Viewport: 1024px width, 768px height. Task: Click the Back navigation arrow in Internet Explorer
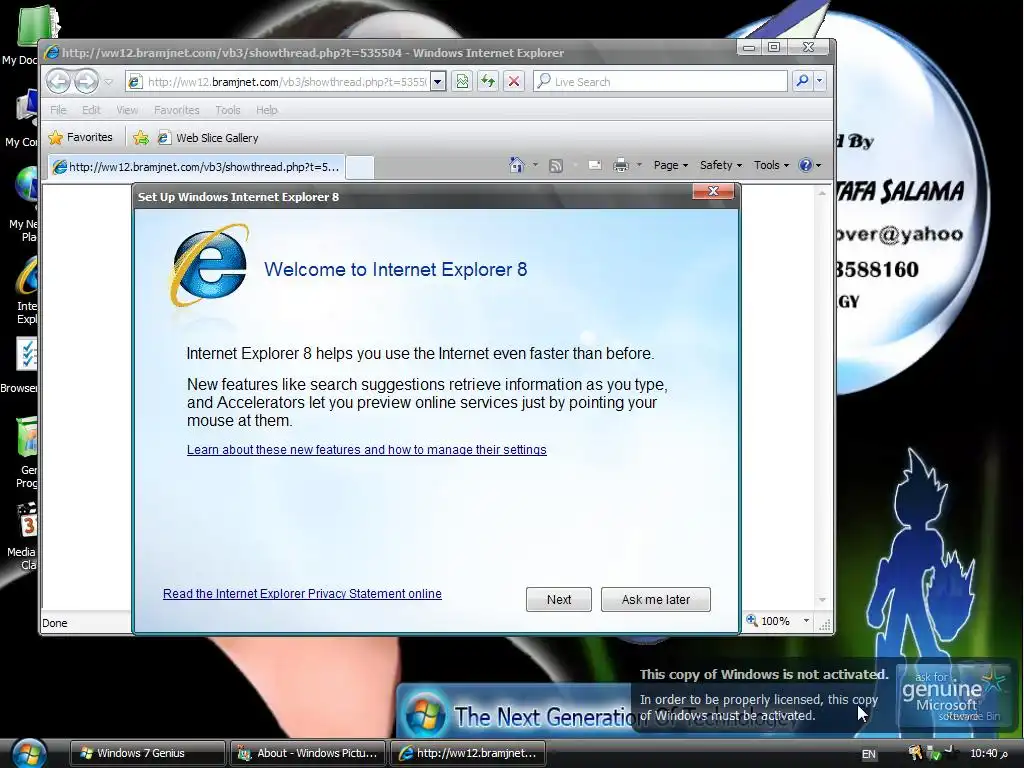coord(59,82)
